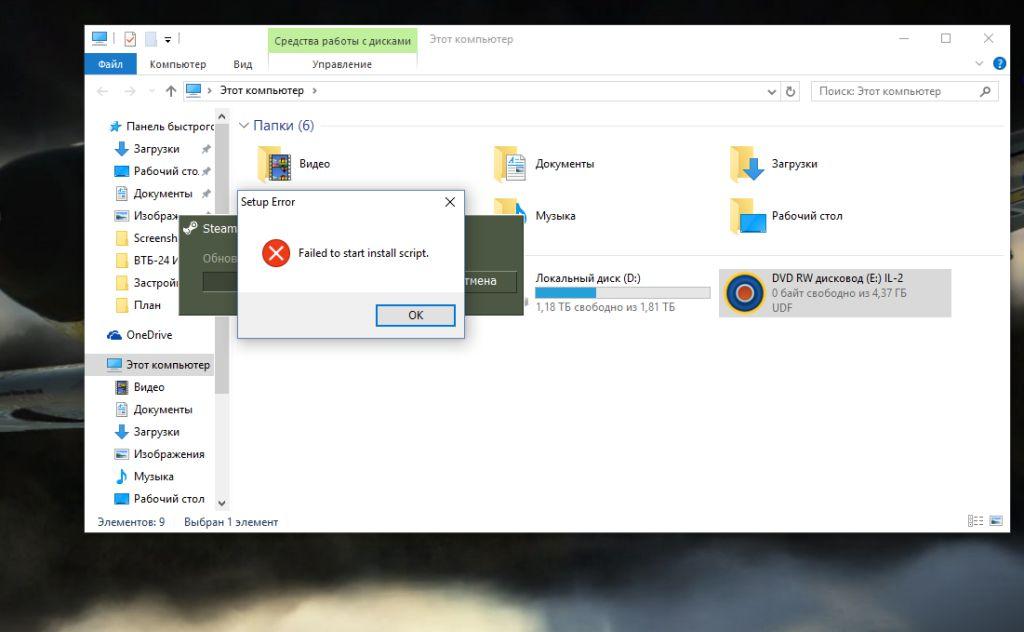Open the Компьютер ribbon tab
Image resolution: width=1024 pixels, height=632 pixels.
[178, 64]
